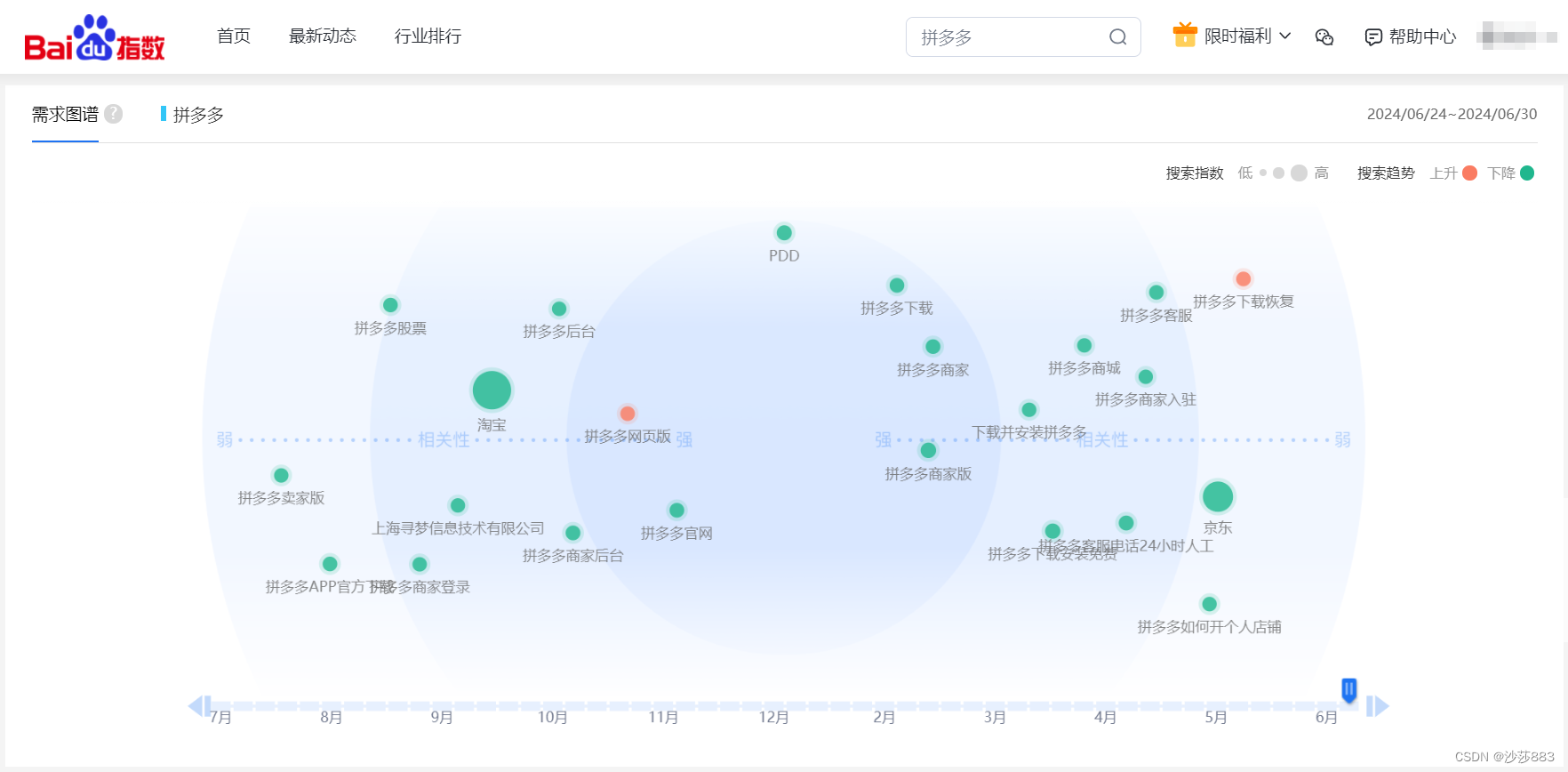Select the 拼多多卖家版 bubble
Image resolution: width=1568 pixels, height=772 pixels.
click(x=281, y=476)
